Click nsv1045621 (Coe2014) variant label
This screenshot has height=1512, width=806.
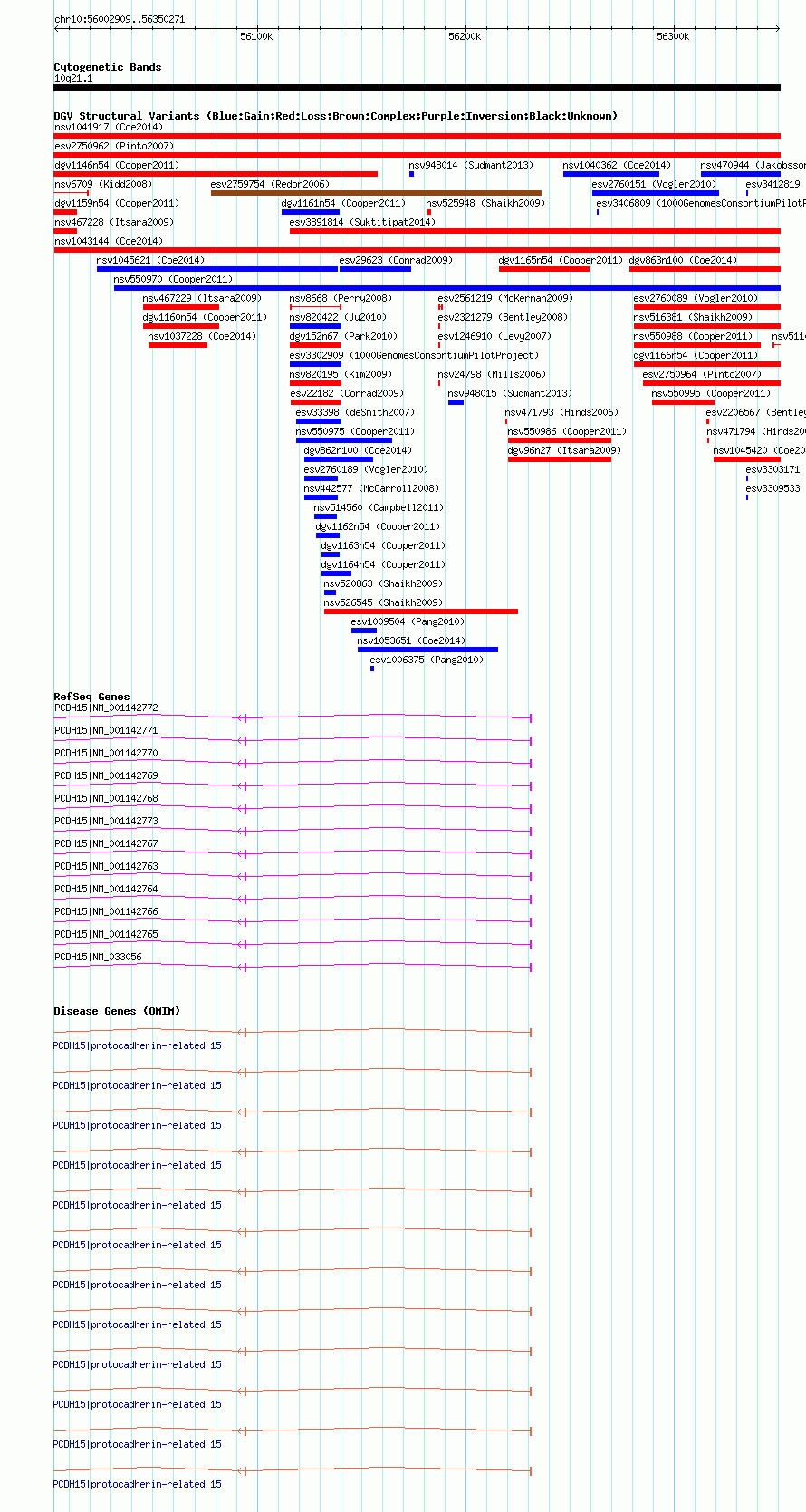[x=150, y=260]
